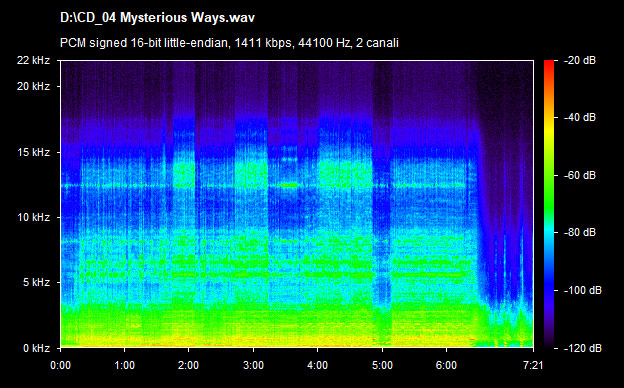This screenshot has height=388, width=624.
Task: Click the 3:00 time axis marker
Action: pyautogui.click(x=254, y=365)
